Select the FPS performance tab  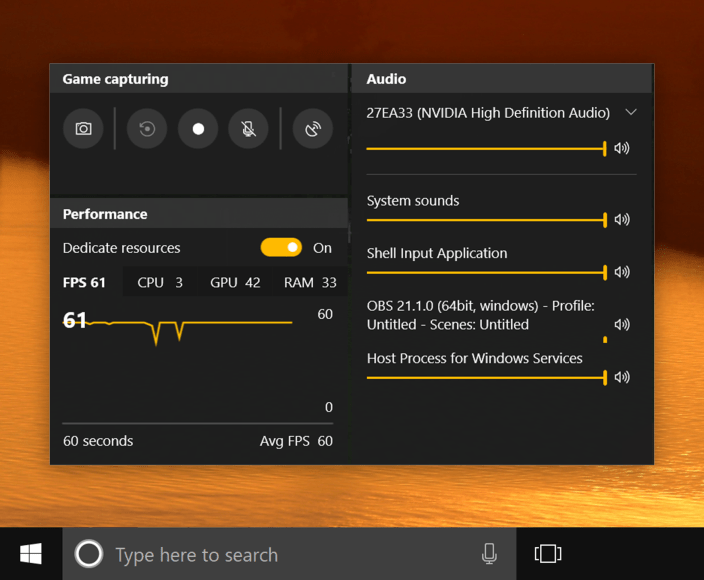(84, 283)
